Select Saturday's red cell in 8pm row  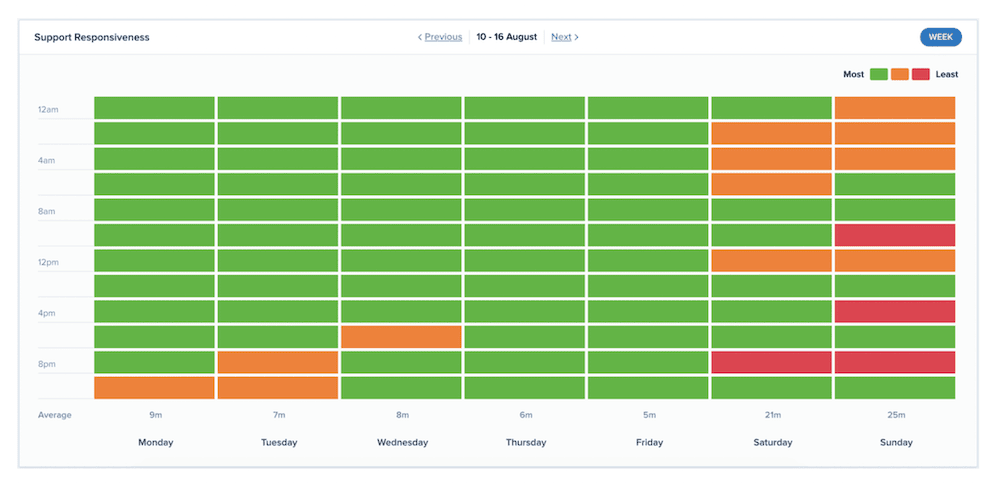tap(772, 362)
